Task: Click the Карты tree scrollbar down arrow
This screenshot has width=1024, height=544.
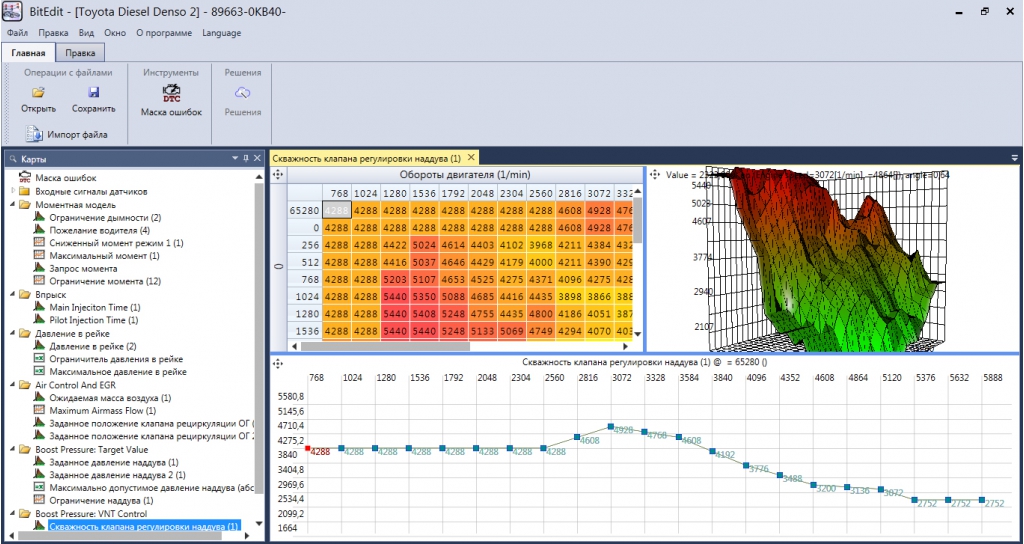Action: tap(259, 524)
